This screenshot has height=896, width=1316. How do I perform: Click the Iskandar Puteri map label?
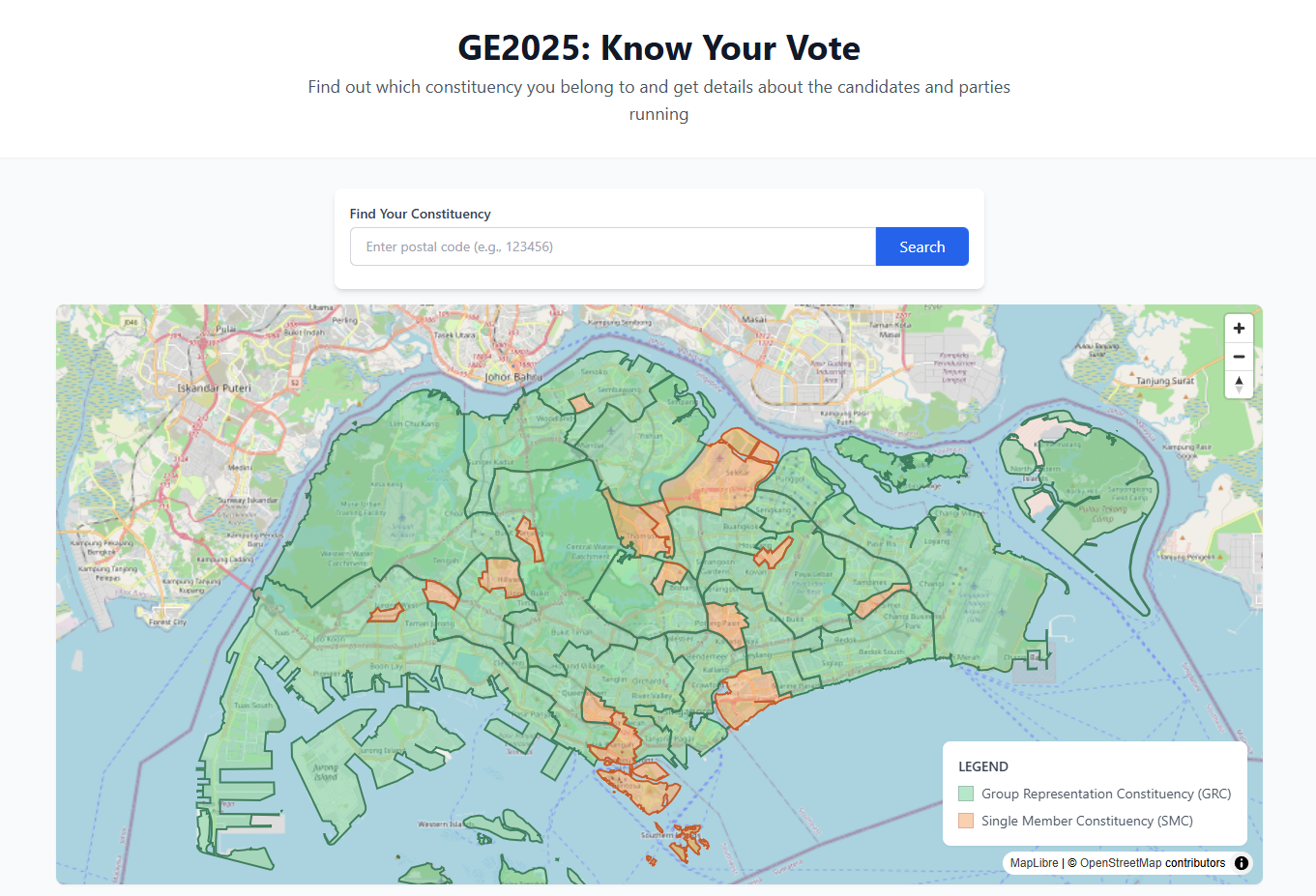[x=214, y=389]
